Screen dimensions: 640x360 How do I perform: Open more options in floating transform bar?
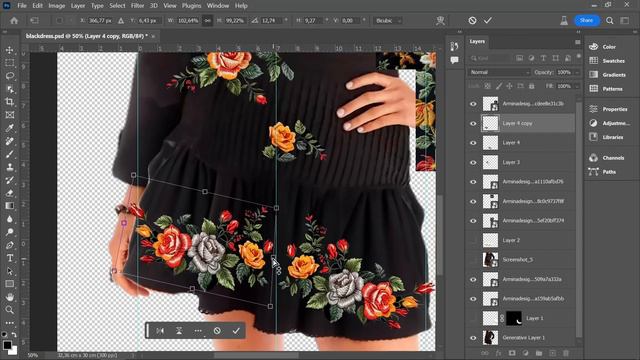click(198, 331)
